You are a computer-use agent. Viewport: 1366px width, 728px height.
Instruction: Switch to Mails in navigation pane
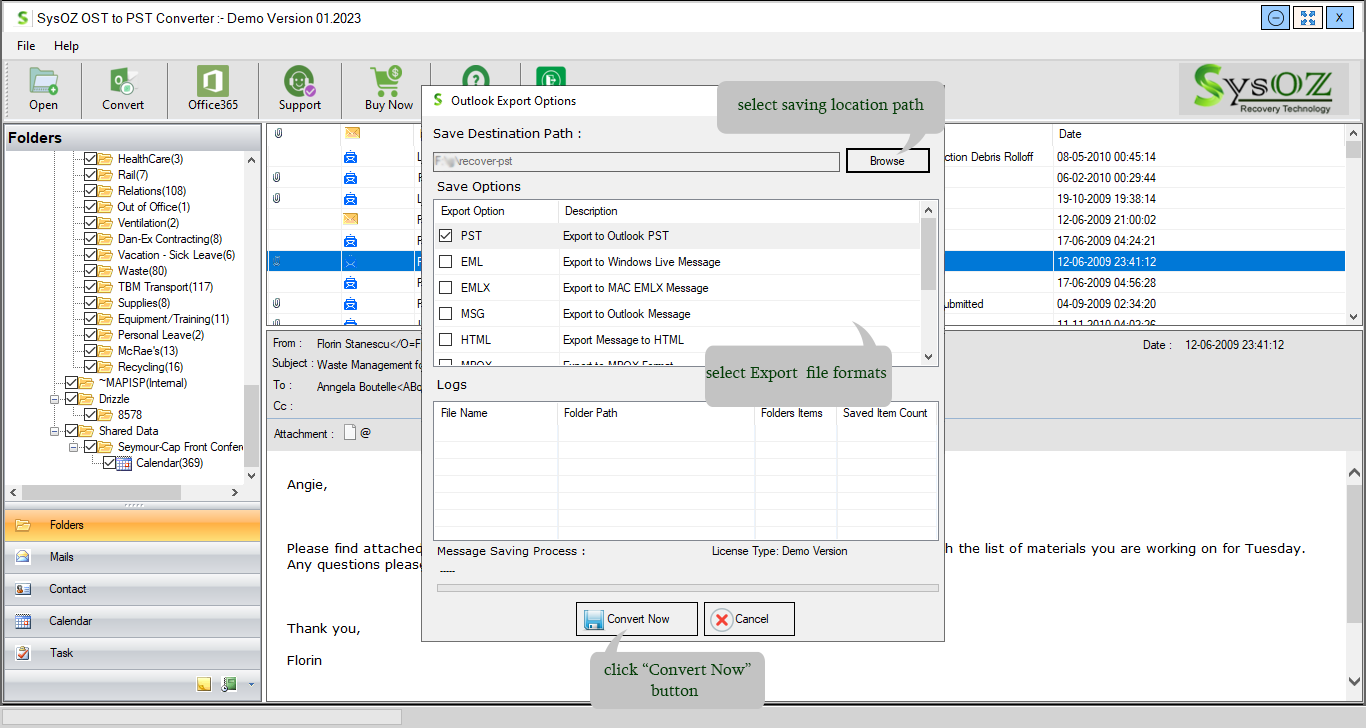pyautogui.click(x=61, y=557)
